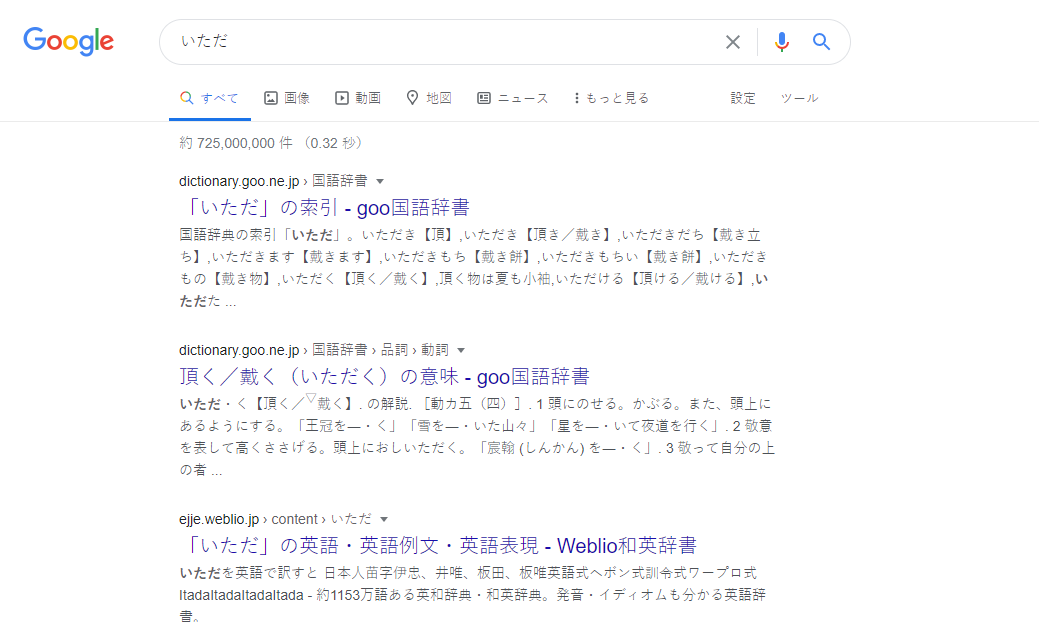Expand dropdown arrow after 品詞 › 動詞 breadcrumb
This screenshot has height=622, width=1039.
click(461, 350)
